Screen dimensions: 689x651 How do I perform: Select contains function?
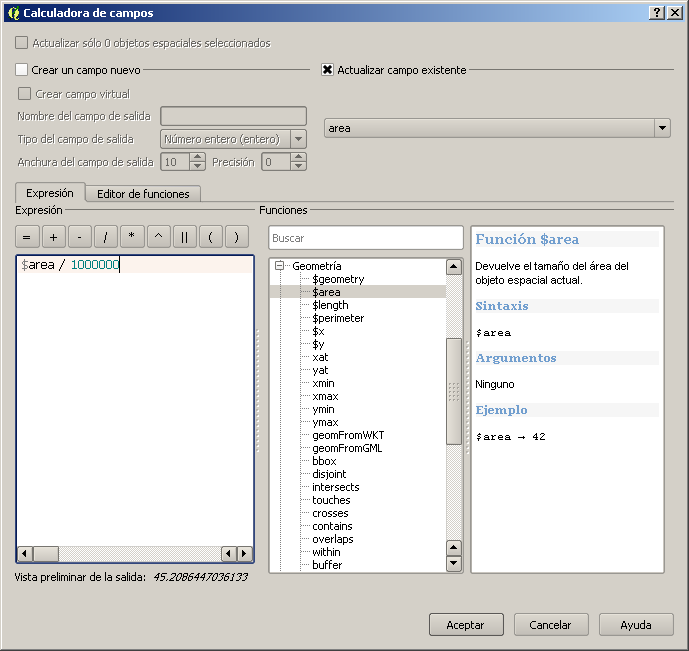click(x=332, y=526)
